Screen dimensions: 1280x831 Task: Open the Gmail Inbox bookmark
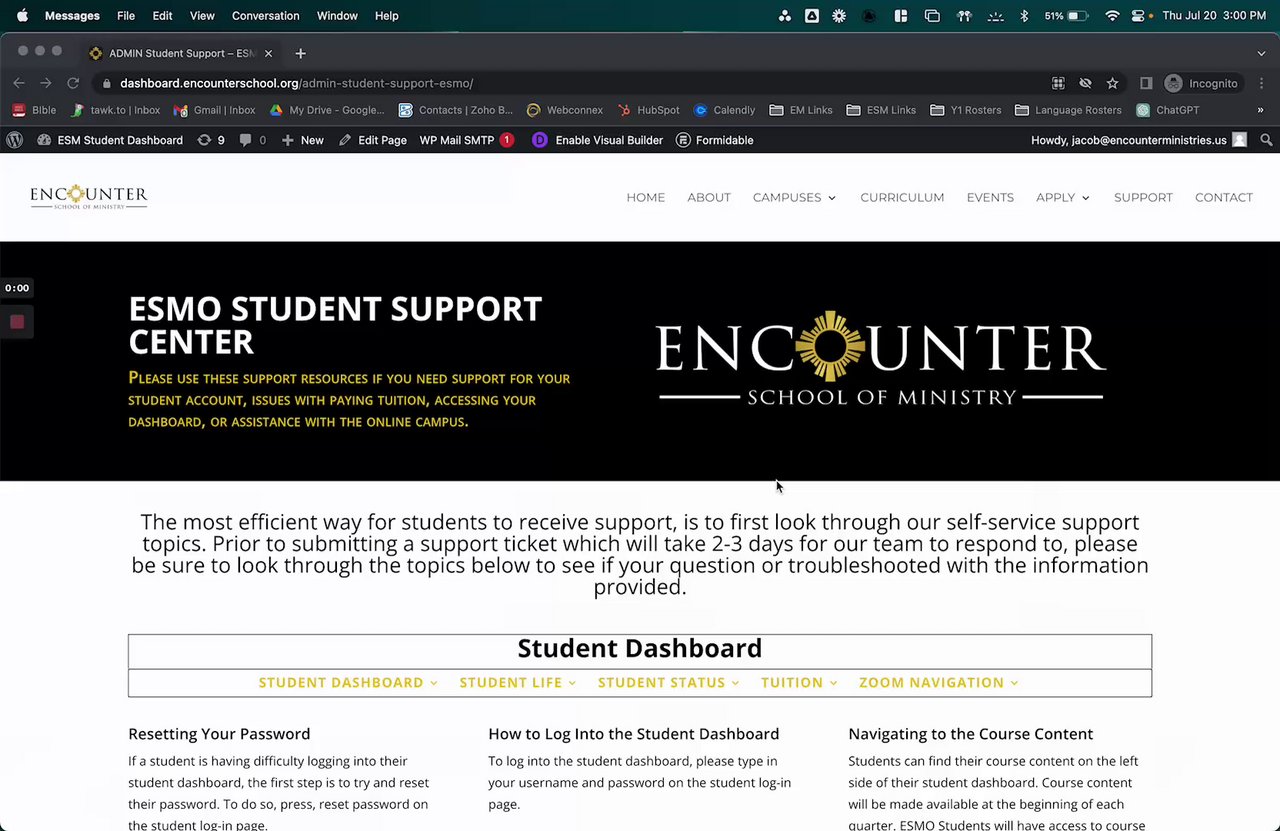(214, 110)
